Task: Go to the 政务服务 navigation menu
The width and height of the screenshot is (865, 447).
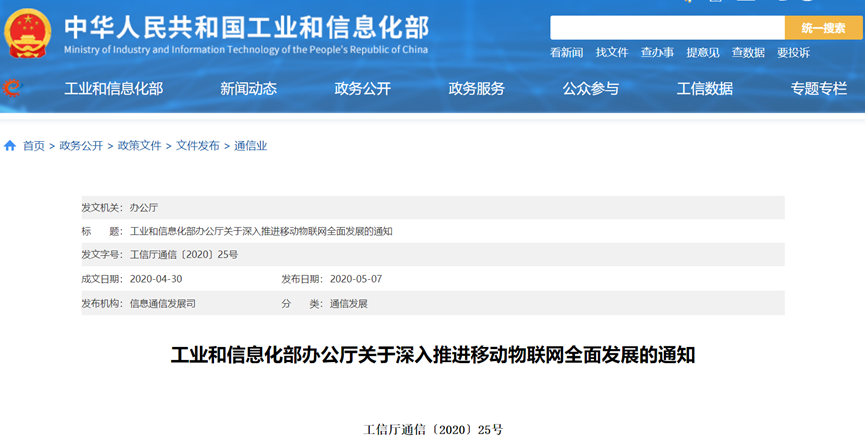Action: tap(476, 89)
